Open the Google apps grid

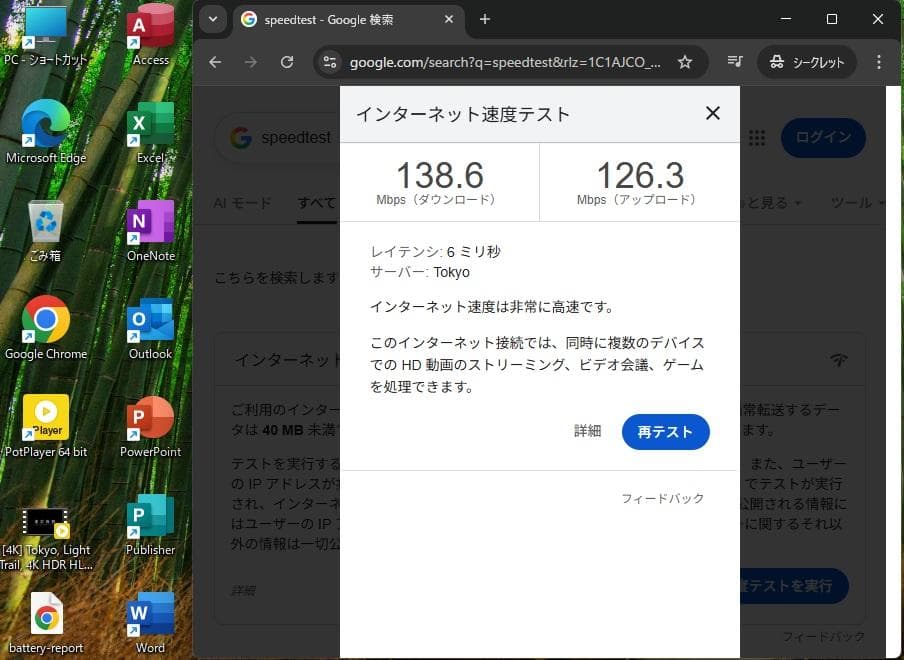(757, 138)
